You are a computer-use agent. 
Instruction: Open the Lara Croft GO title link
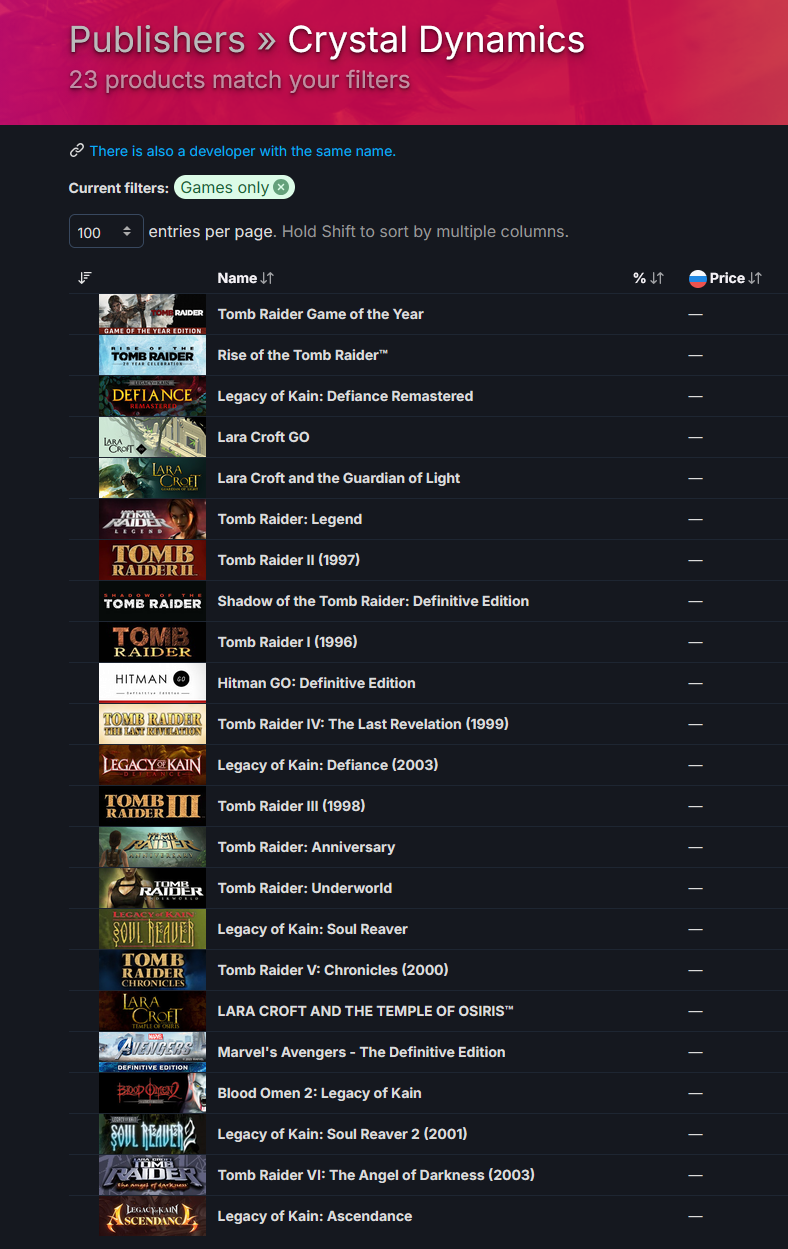pyautogui.click(x=264, y=437)
